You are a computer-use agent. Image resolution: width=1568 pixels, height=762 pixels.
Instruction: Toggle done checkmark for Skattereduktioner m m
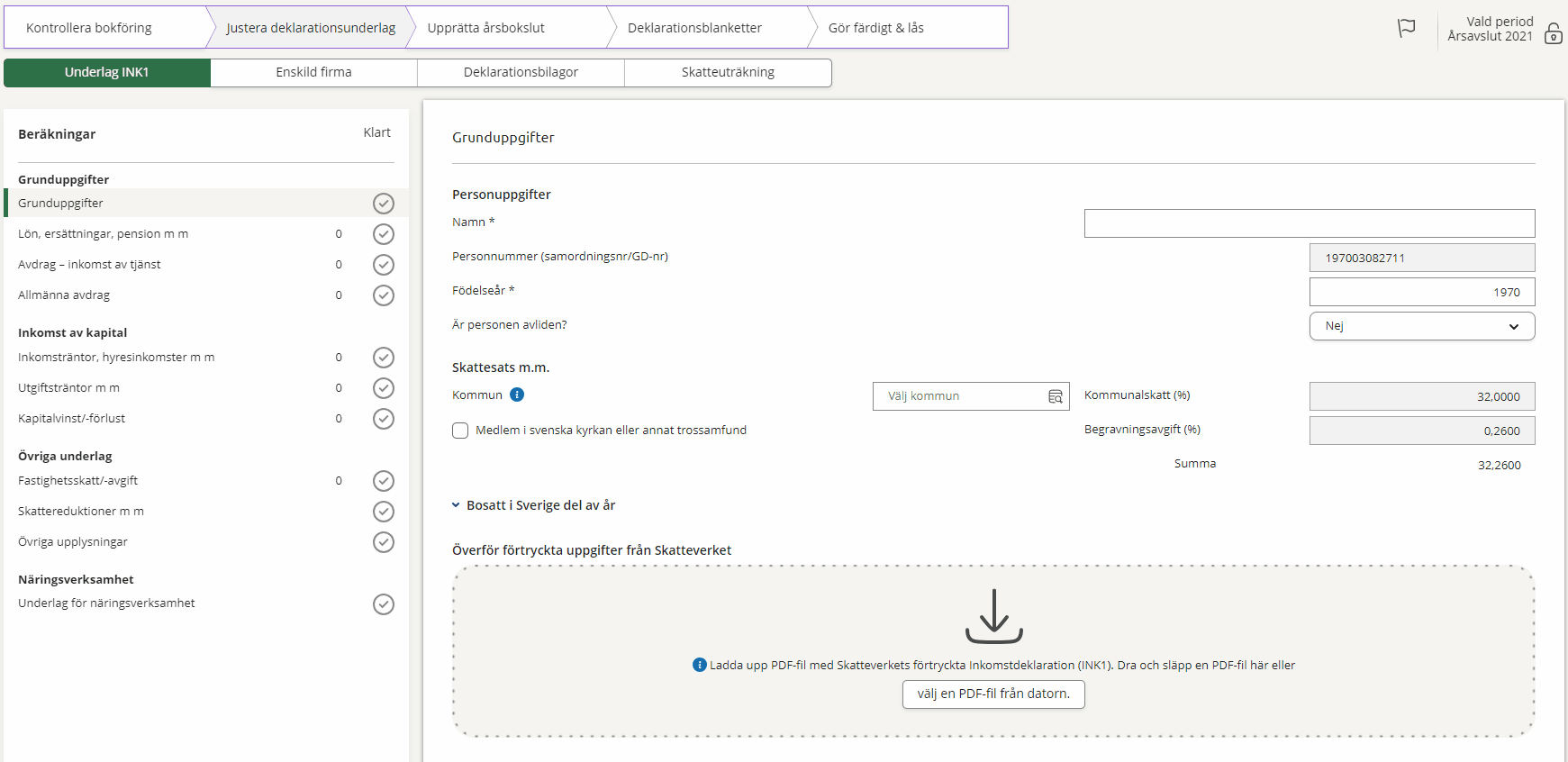click(x=384, y=512)
